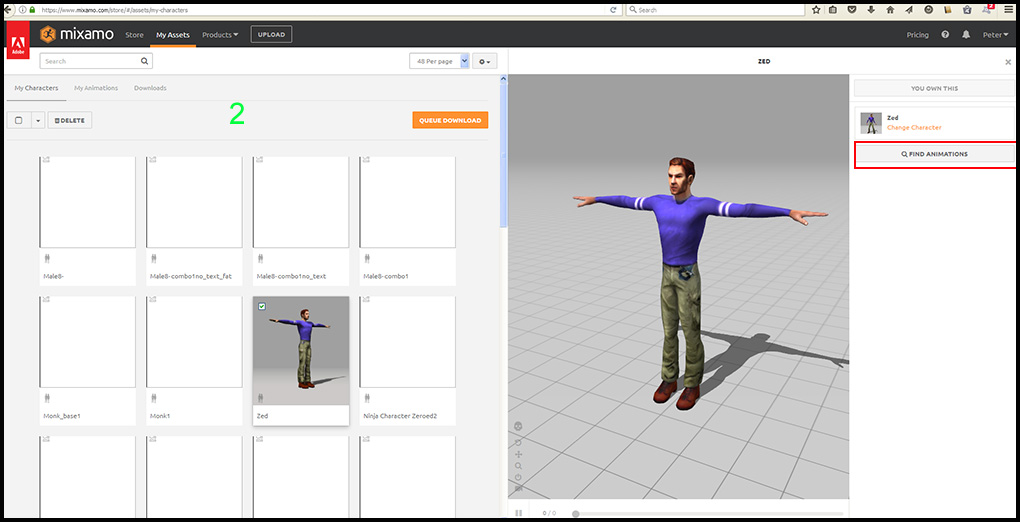Open the Firefox hamburger menu
The width and height of the screenshot is (1020, 522).
pyautogui.click(x=1008, y=10)
